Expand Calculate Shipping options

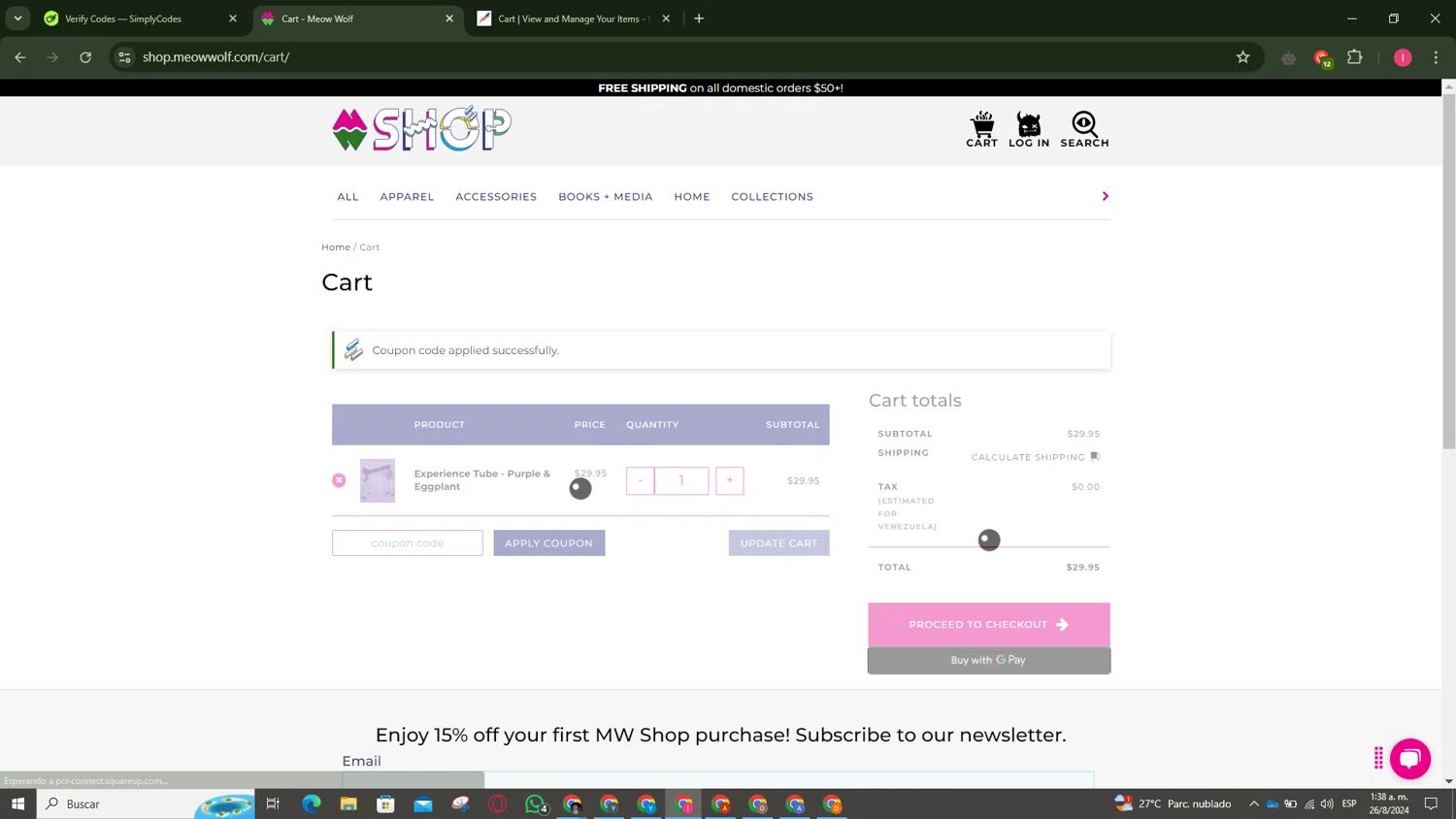[x=1035, y=457]
